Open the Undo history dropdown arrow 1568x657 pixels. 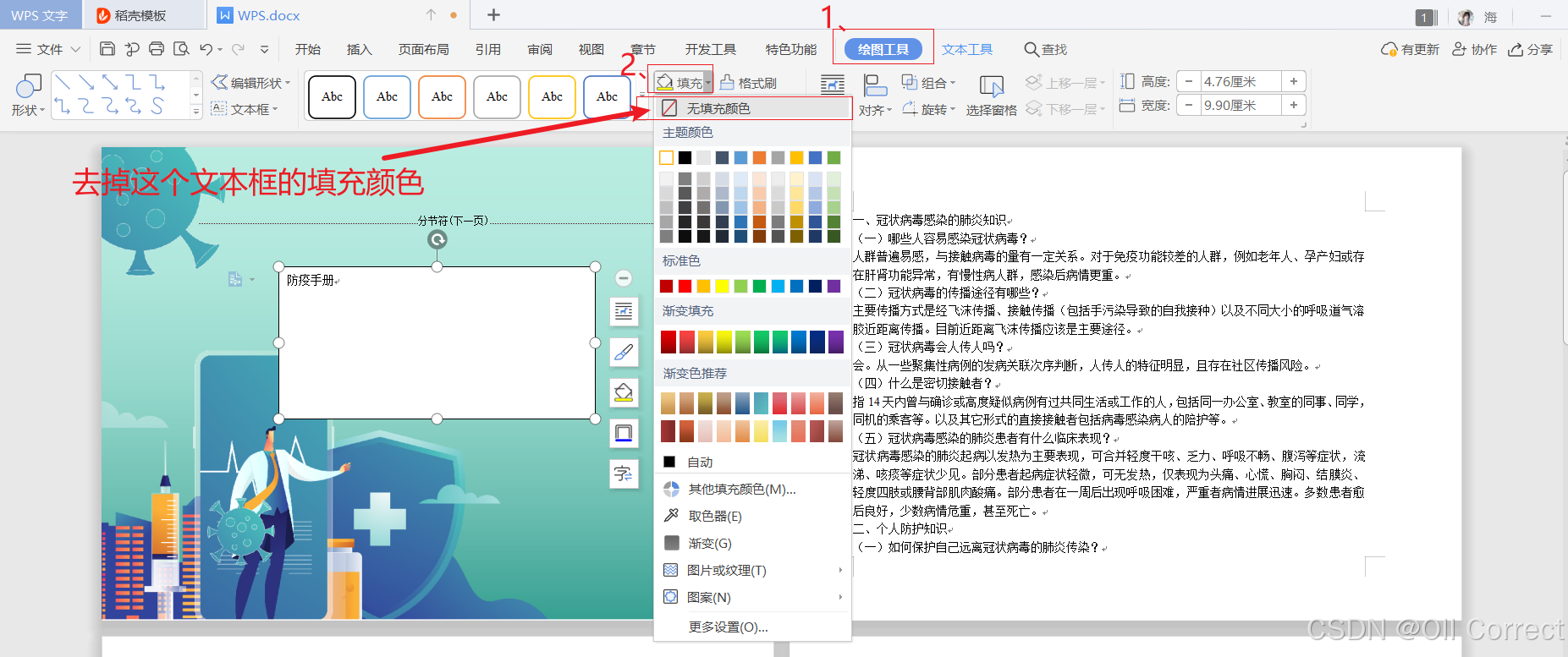220,49
